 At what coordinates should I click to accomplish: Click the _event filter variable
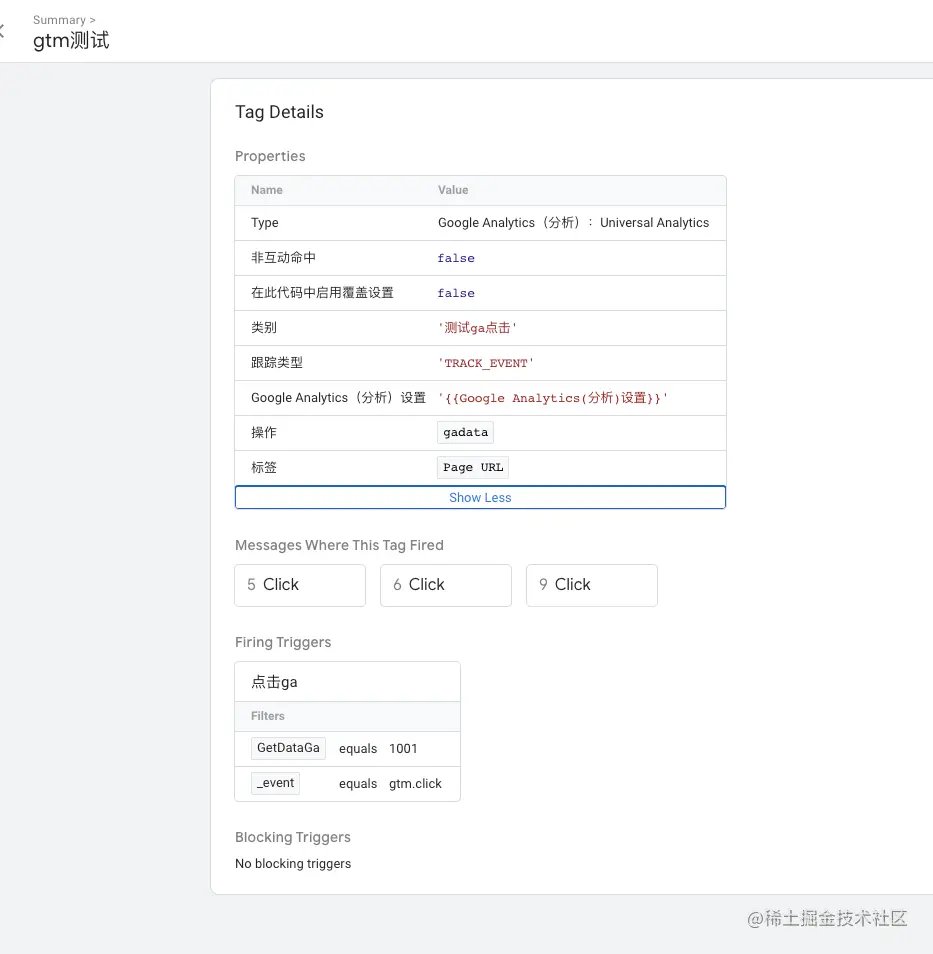click(275, 783)
